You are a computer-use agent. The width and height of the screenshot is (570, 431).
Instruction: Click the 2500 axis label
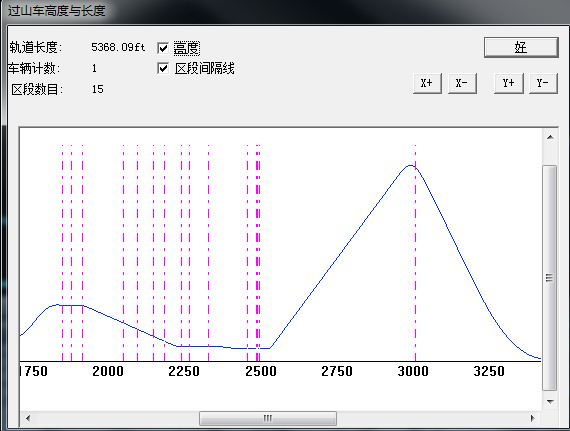261,371
